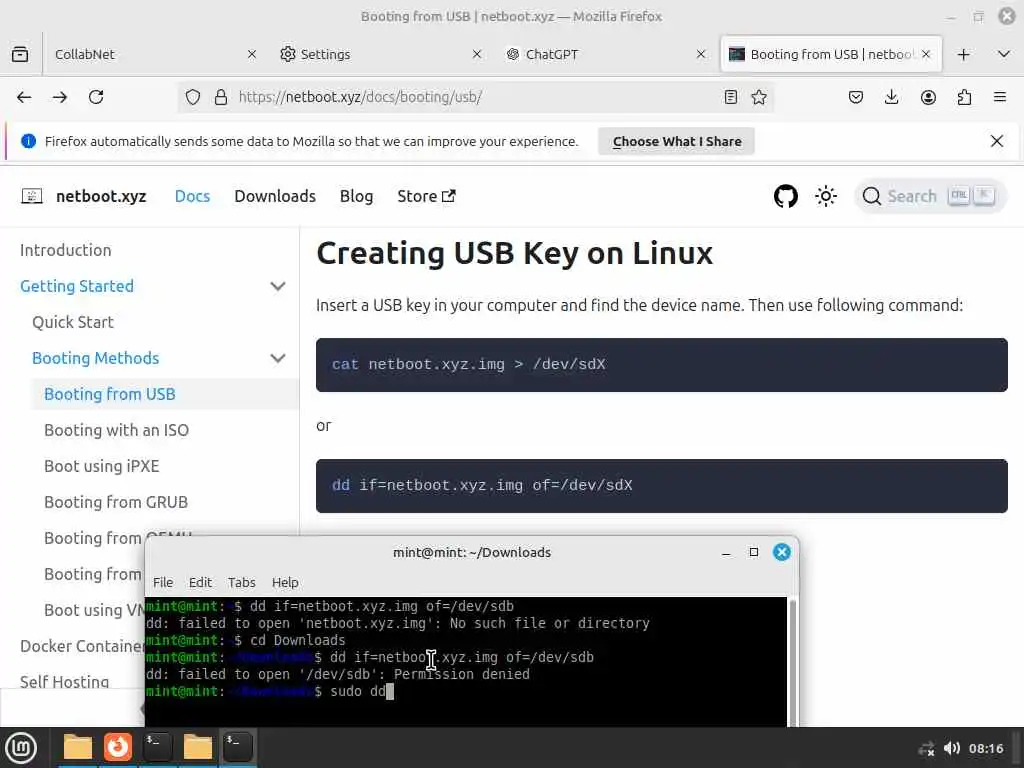The image size is (1024, 768).
Task: Go to netboot.xyz home link
Action: click(101, 197)
